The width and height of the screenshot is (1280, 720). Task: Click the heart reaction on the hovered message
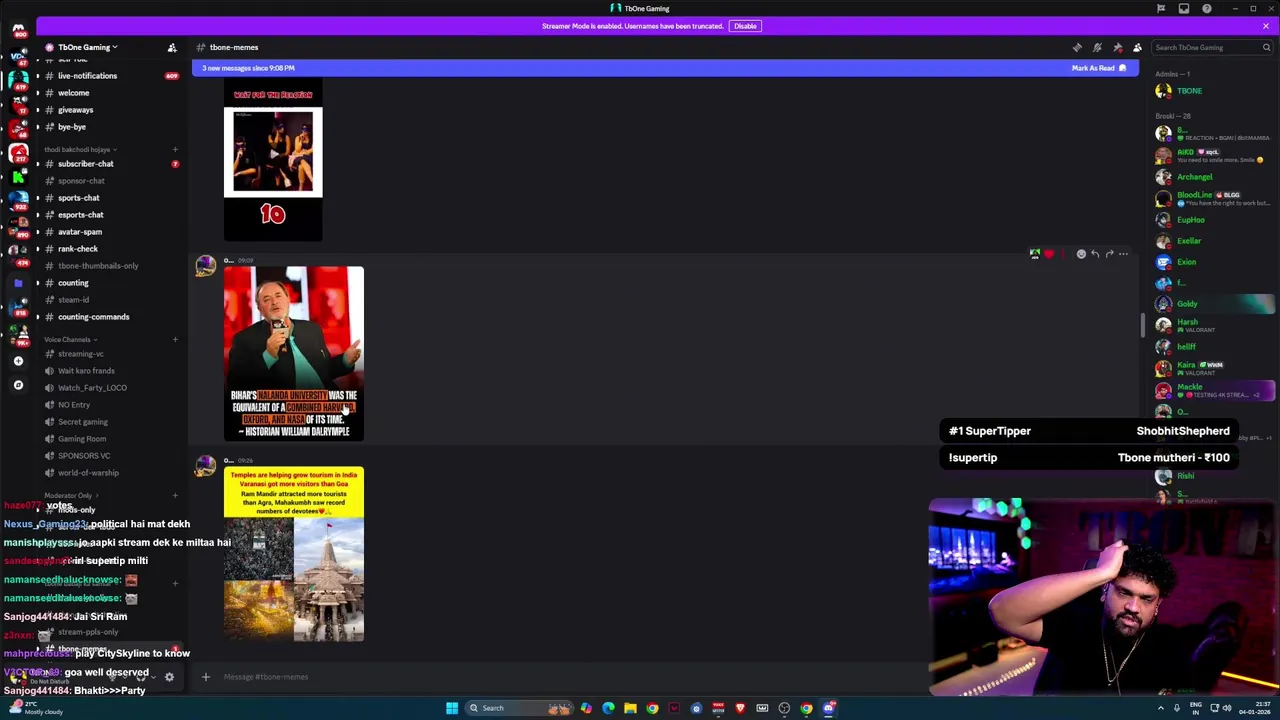pos(1048,254)
